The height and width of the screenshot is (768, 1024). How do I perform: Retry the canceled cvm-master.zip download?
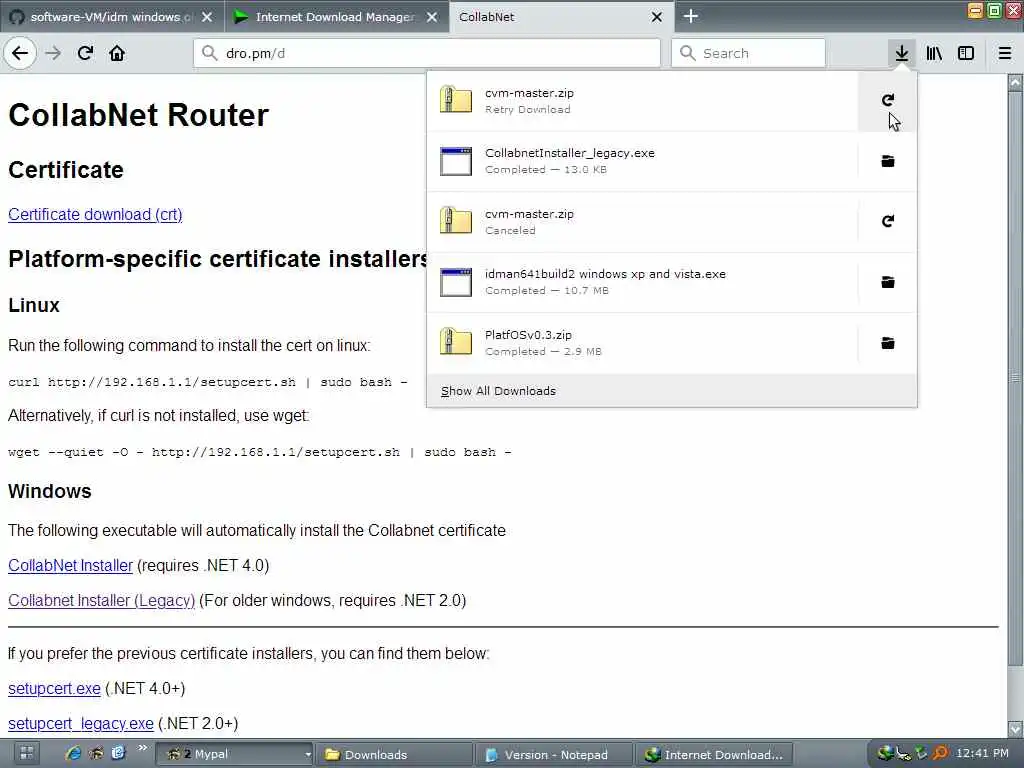888,221
